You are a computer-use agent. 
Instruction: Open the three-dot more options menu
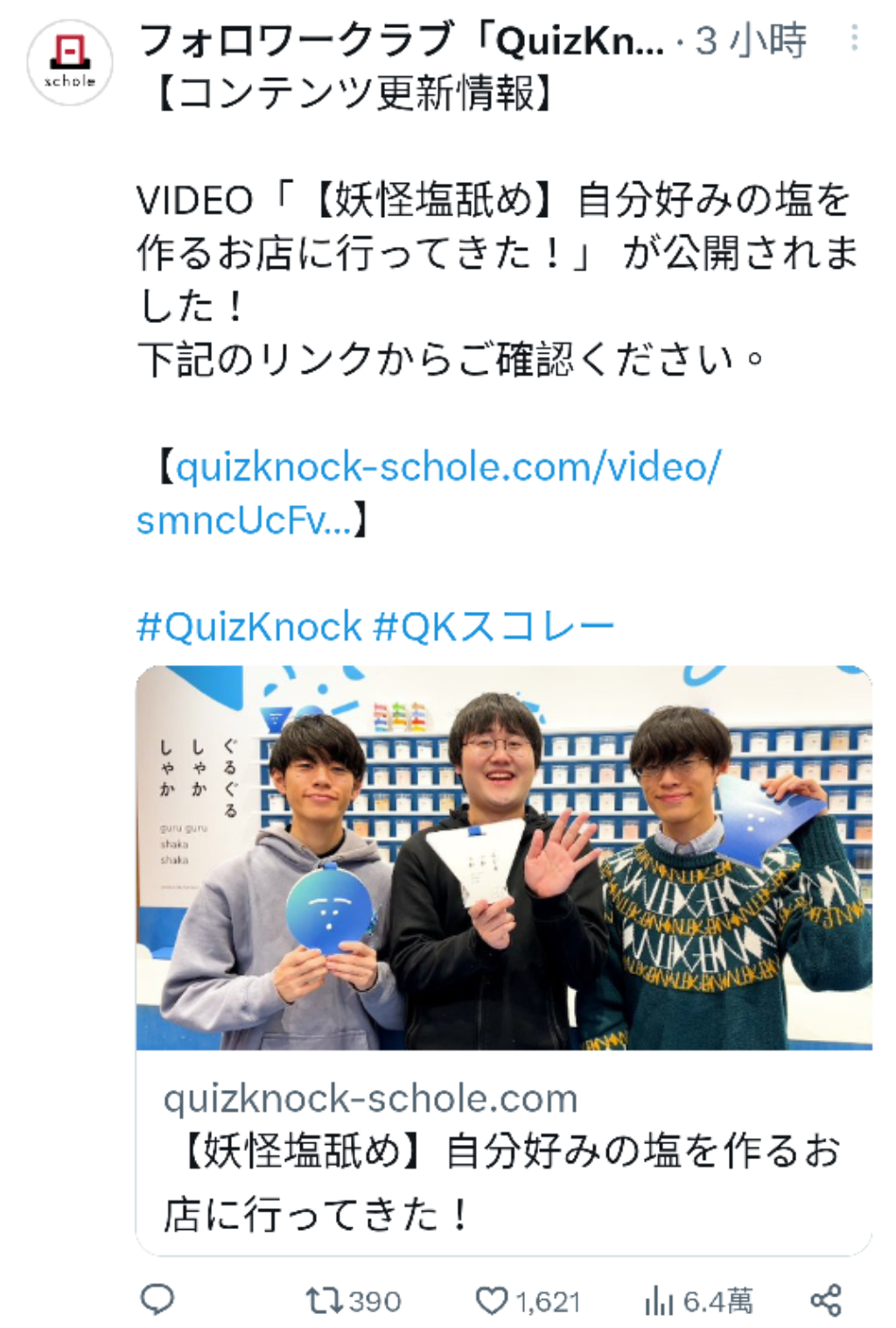854,37
